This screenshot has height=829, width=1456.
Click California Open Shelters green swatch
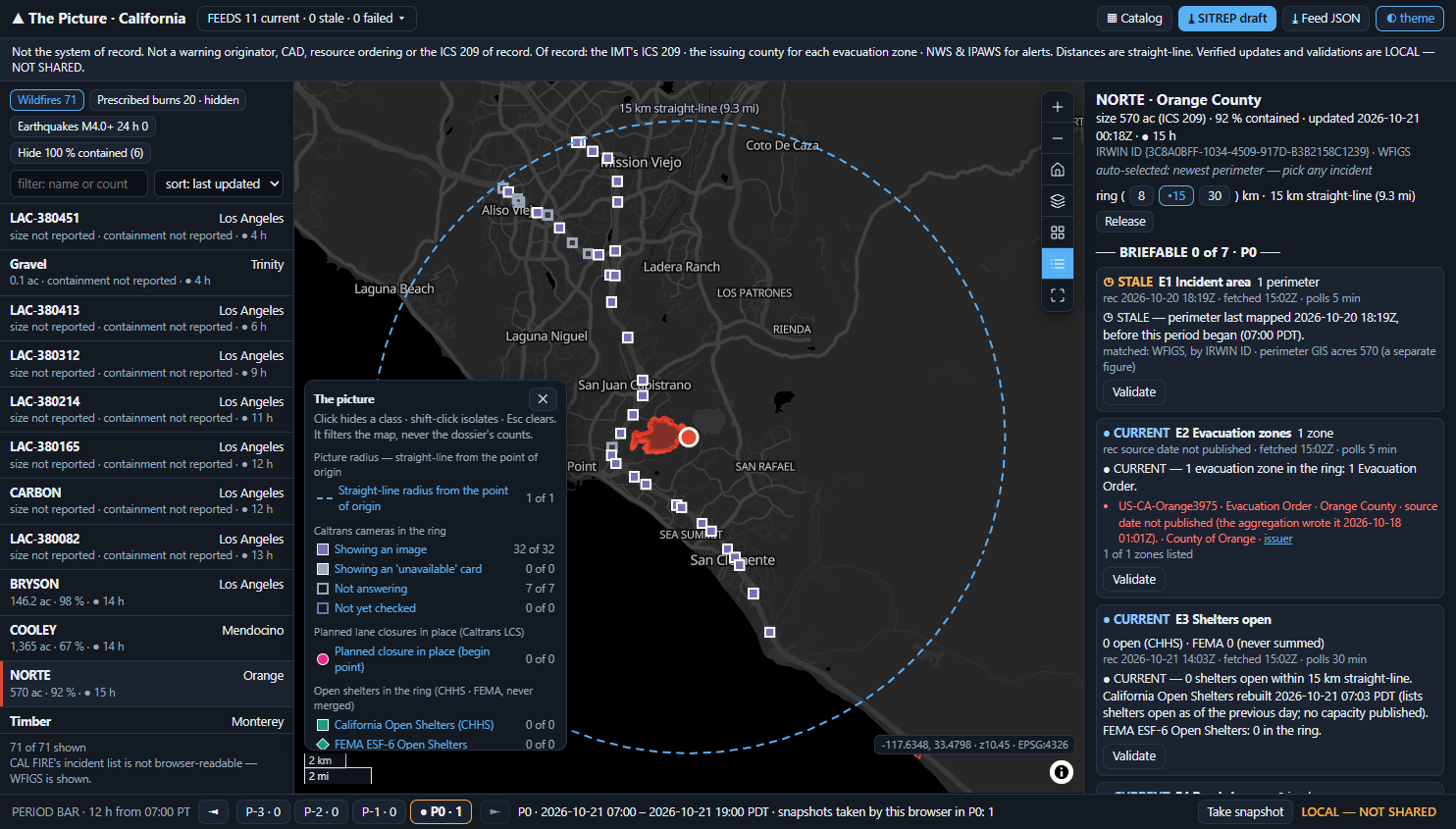(323, 725)
